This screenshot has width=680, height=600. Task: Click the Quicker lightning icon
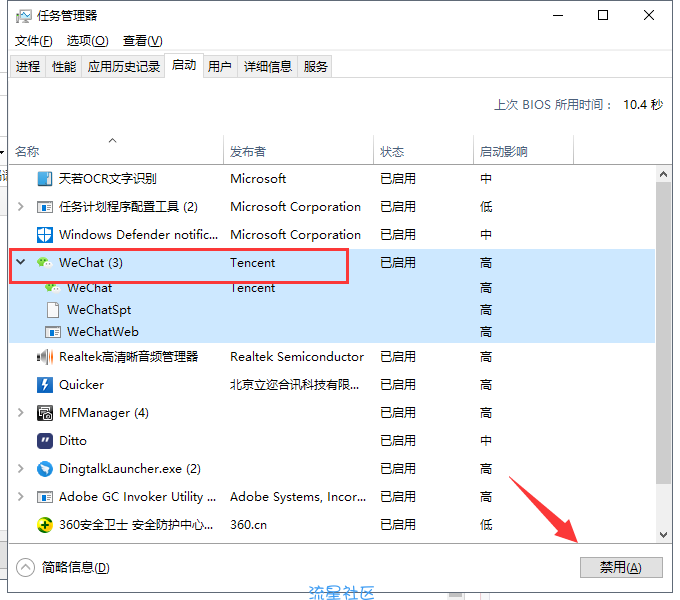point(45,385)
